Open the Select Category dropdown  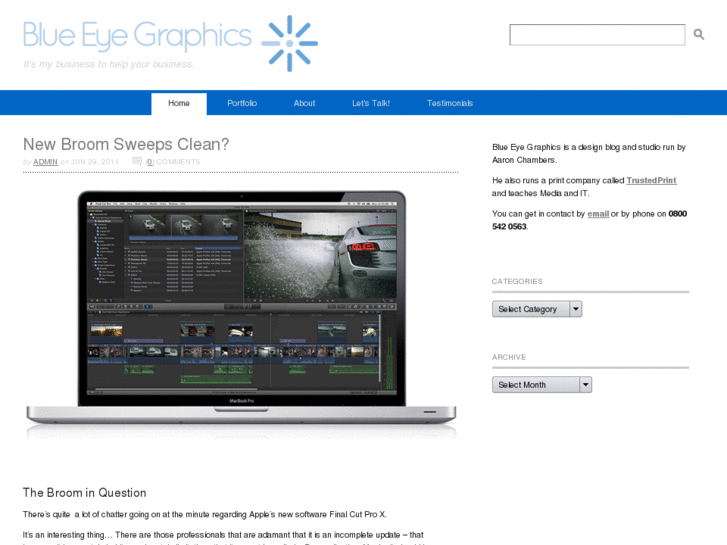(x=537, y=309)
